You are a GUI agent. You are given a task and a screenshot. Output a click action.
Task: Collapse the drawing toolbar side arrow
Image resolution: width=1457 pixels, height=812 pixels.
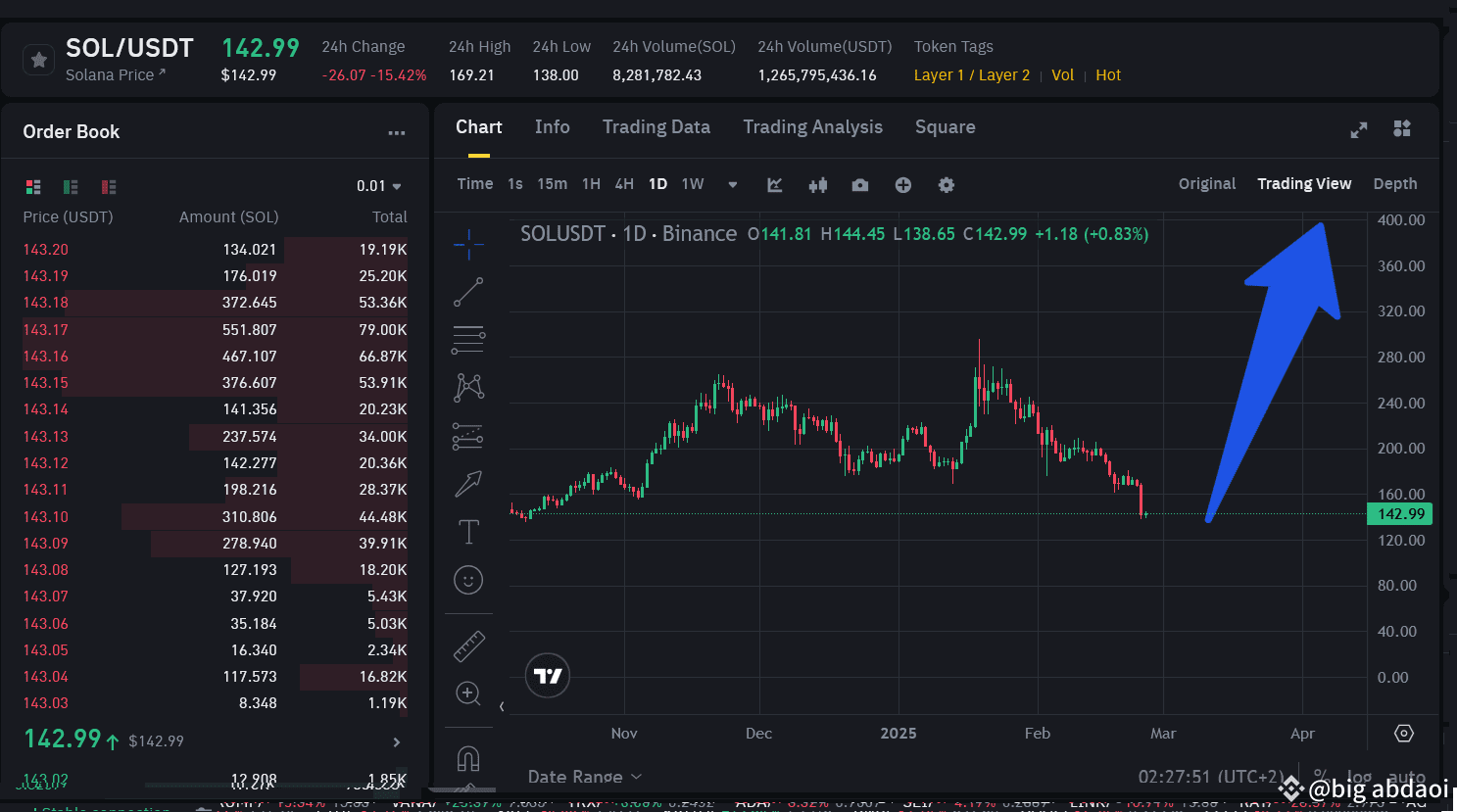pyautogui.click(x=502, y=706)
